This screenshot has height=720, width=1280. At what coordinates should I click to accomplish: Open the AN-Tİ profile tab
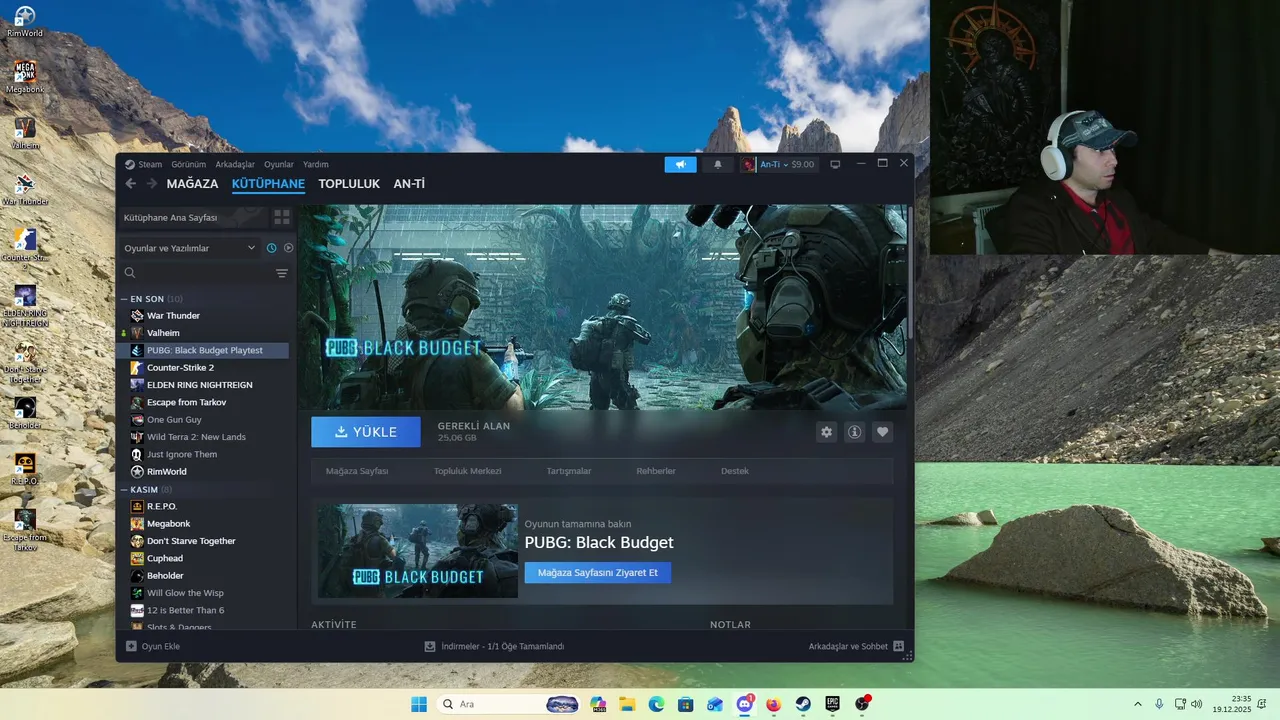[409, 184]
